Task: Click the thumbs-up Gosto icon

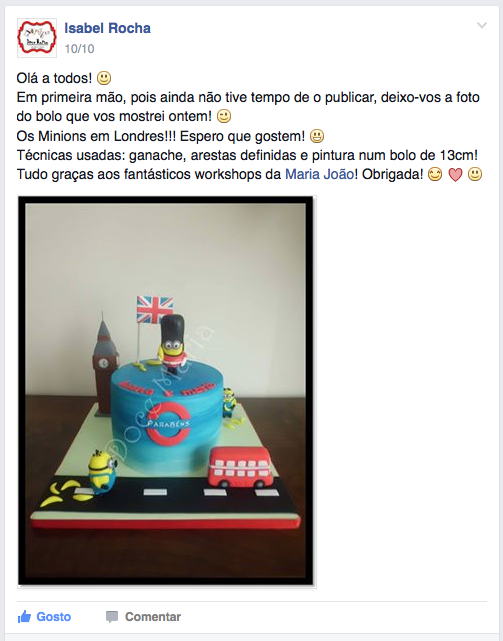Action: coord(24,616)
